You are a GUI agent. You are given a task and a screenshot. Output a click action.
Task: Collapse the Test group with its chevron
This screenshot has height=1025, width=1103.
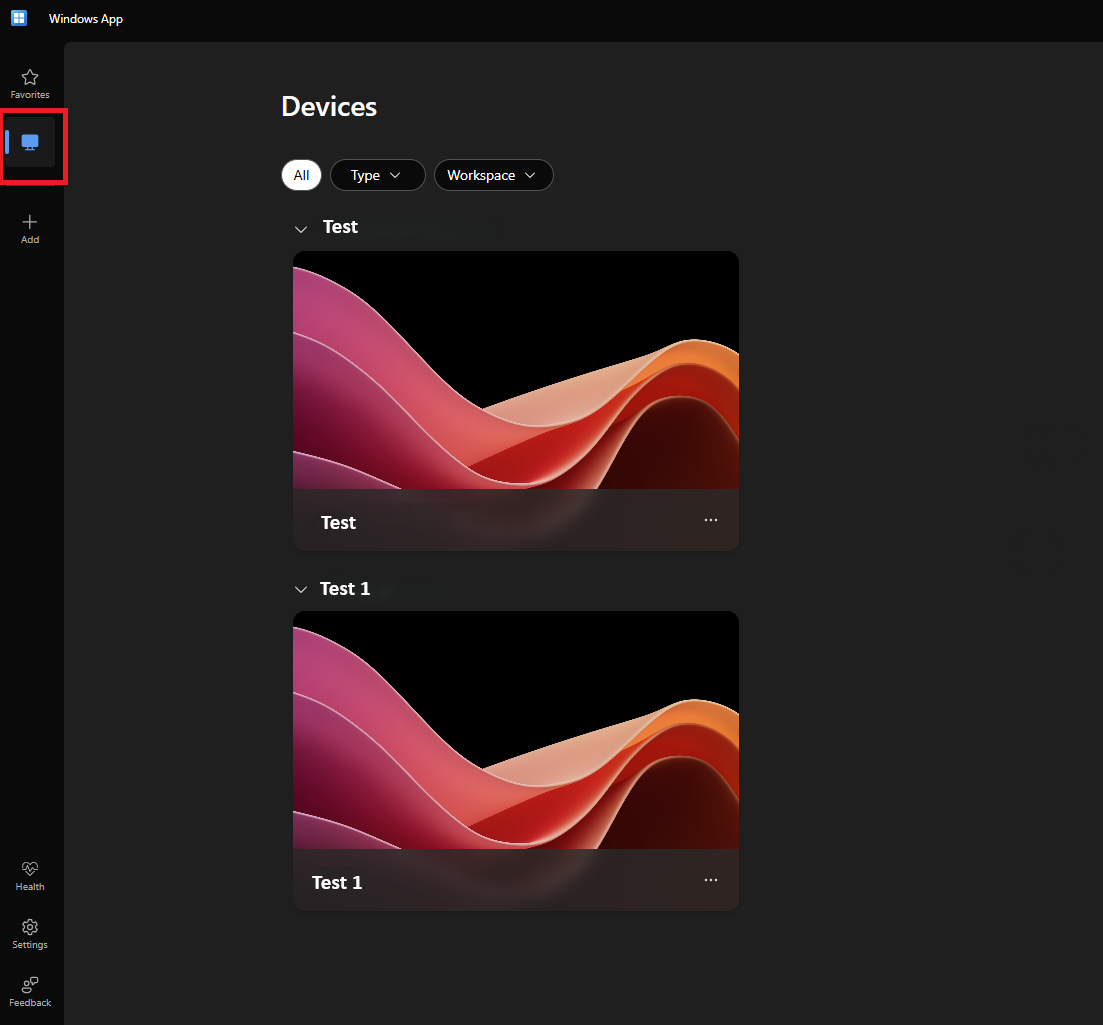pyautogui.click(x=301, y=229)
